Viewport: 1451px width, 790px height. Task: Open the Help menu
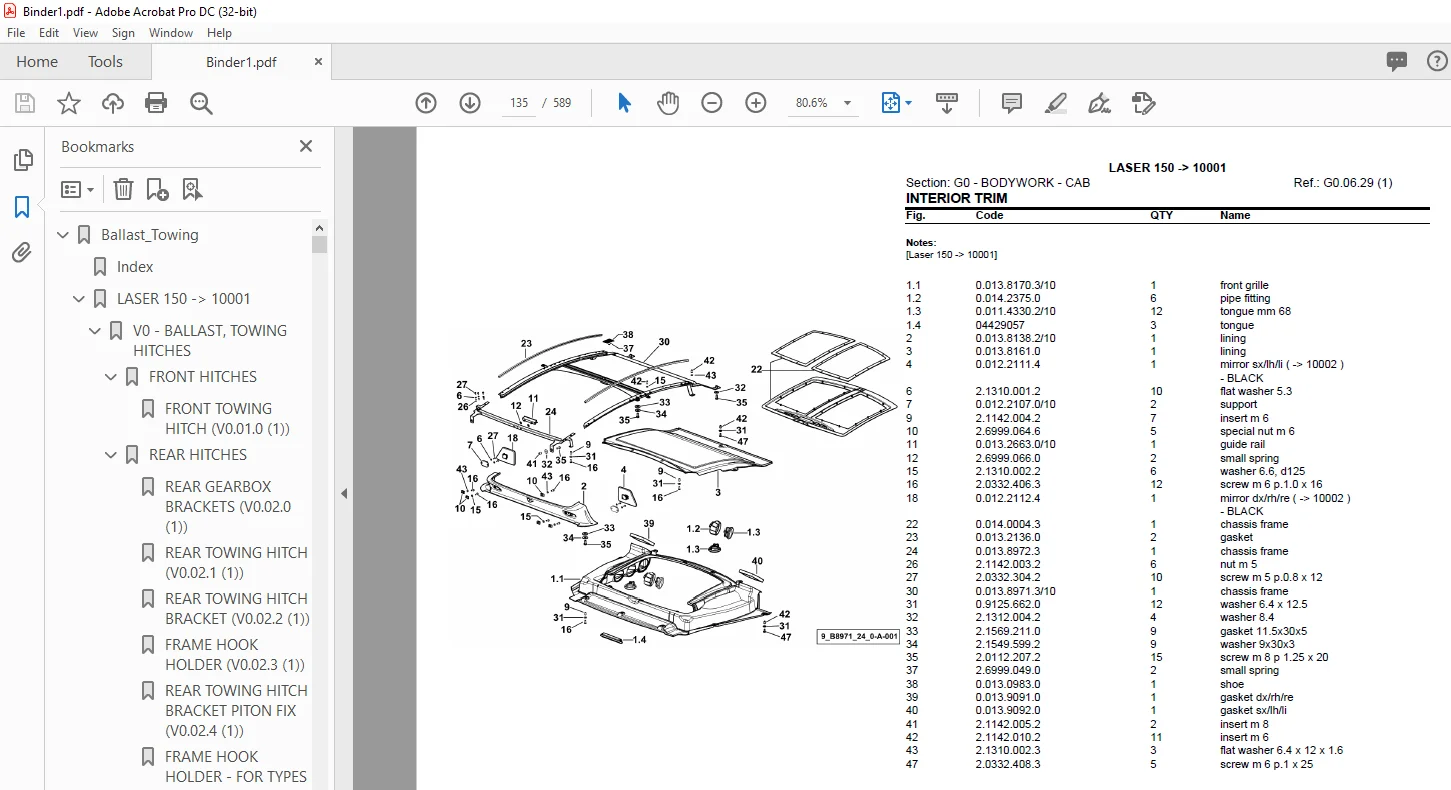(220, 33)
